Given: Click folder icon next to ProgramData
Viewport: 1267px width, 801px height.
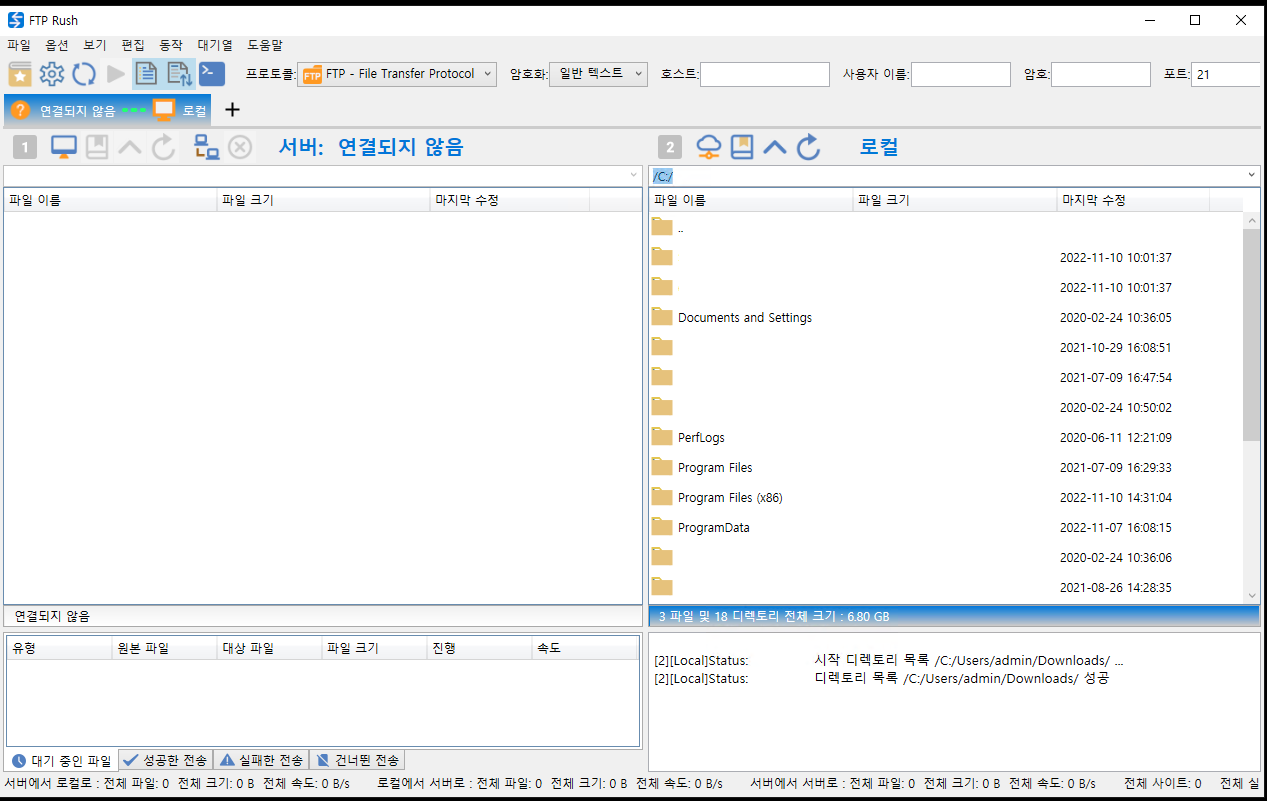Looking at the screenshot, I should coord(662,527).
